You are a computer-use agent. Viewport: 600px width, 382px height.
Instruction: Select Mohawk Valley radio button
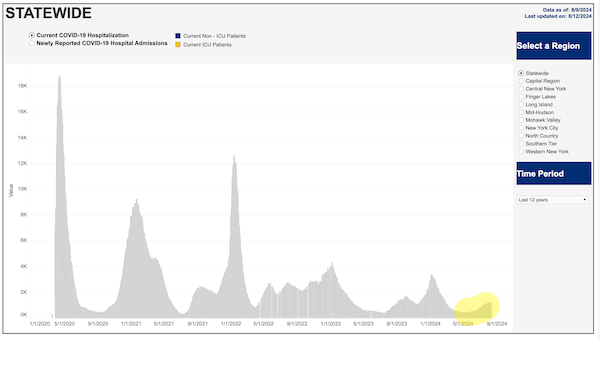tap(521, 120)
